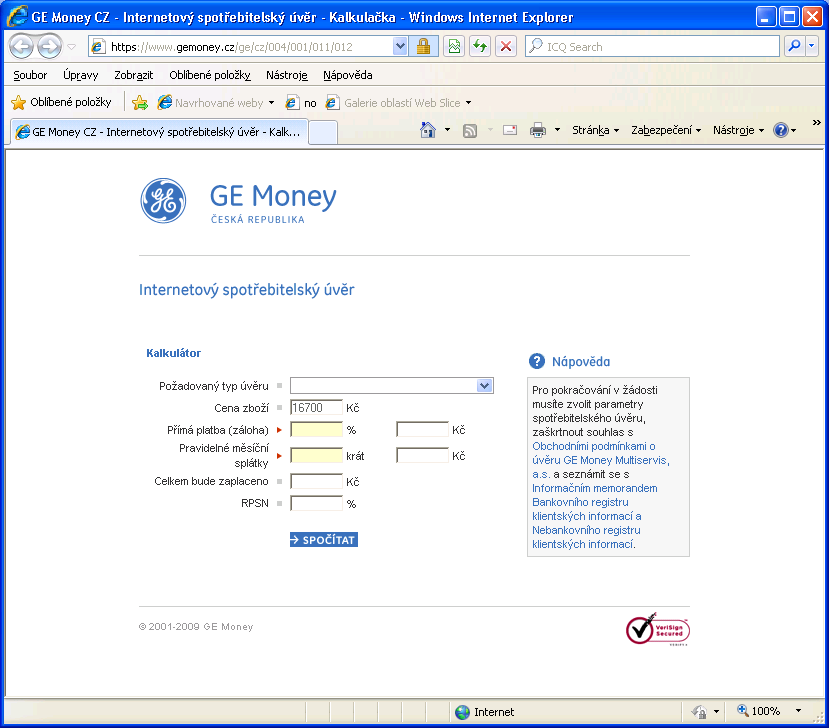Open a new blank tab

(x=323, y=132)
